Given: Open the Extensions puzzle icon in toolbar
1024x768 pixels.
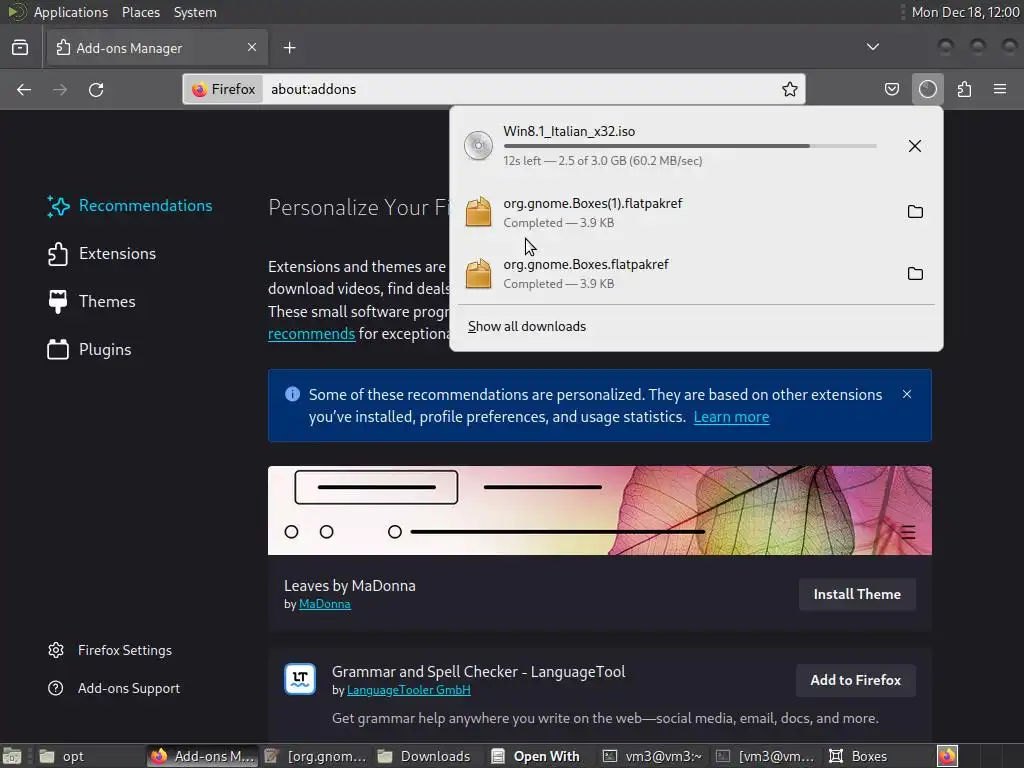Looking at the screenshot, I should click(964, 89).
